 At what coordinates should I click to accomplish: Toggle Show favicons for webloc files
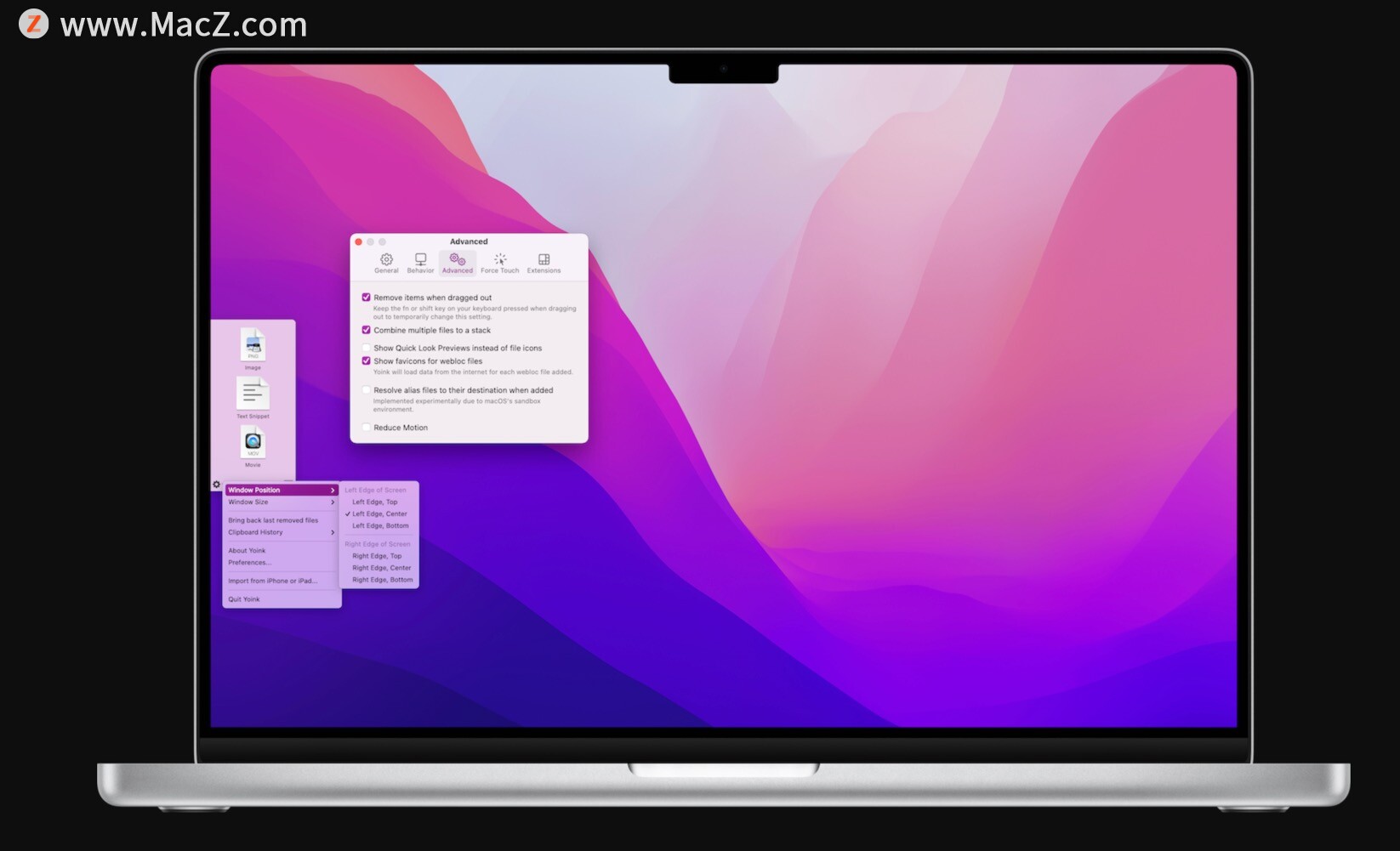pyautogui.click(x=367, y=360)
